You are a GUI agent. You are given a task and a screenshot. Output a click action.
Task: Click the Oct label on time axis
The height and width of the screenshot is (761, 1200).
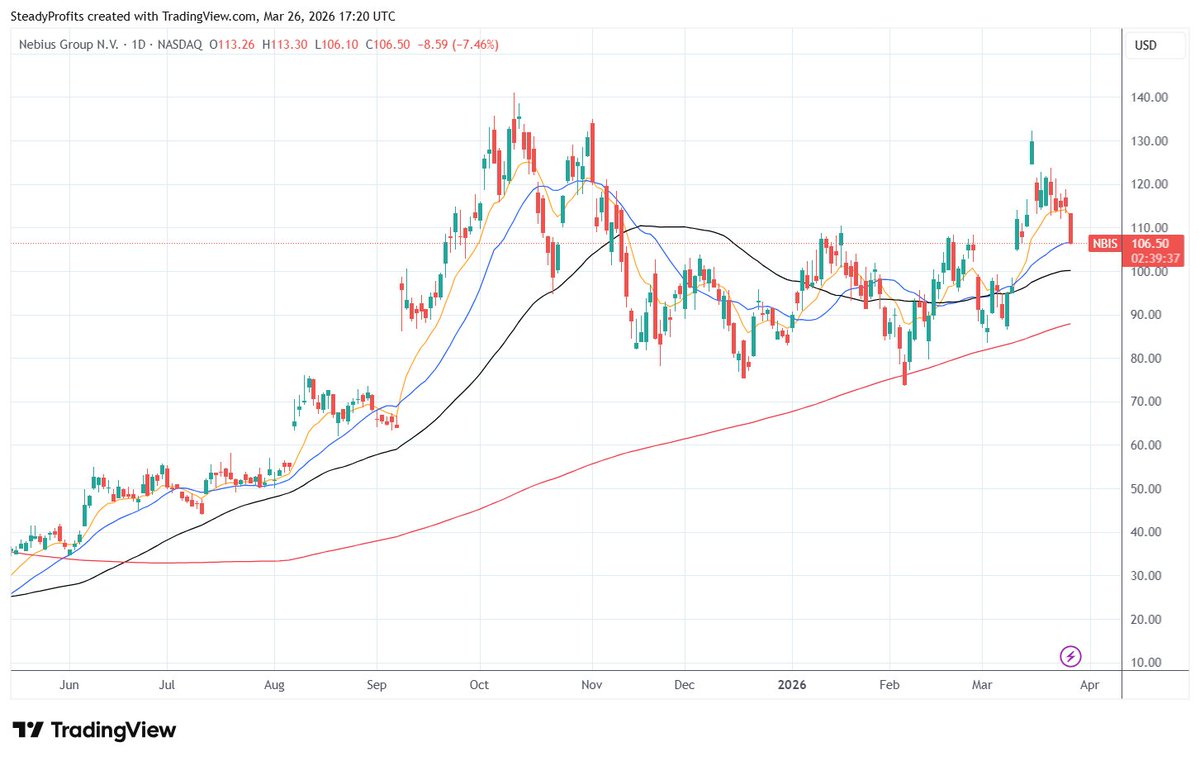480,686
